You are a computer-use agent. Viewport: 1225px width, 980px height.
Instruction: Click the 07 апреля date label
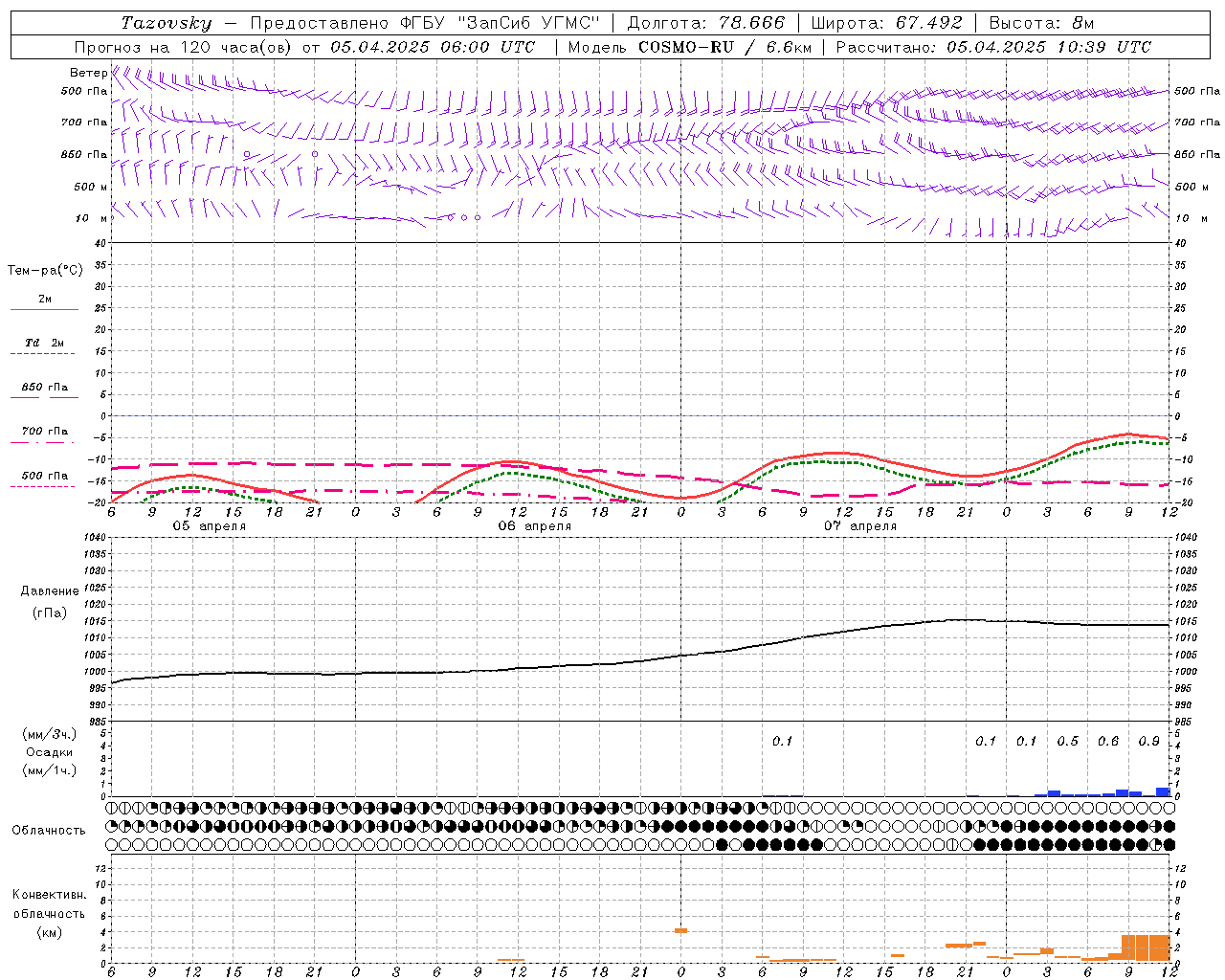(859, 526)
